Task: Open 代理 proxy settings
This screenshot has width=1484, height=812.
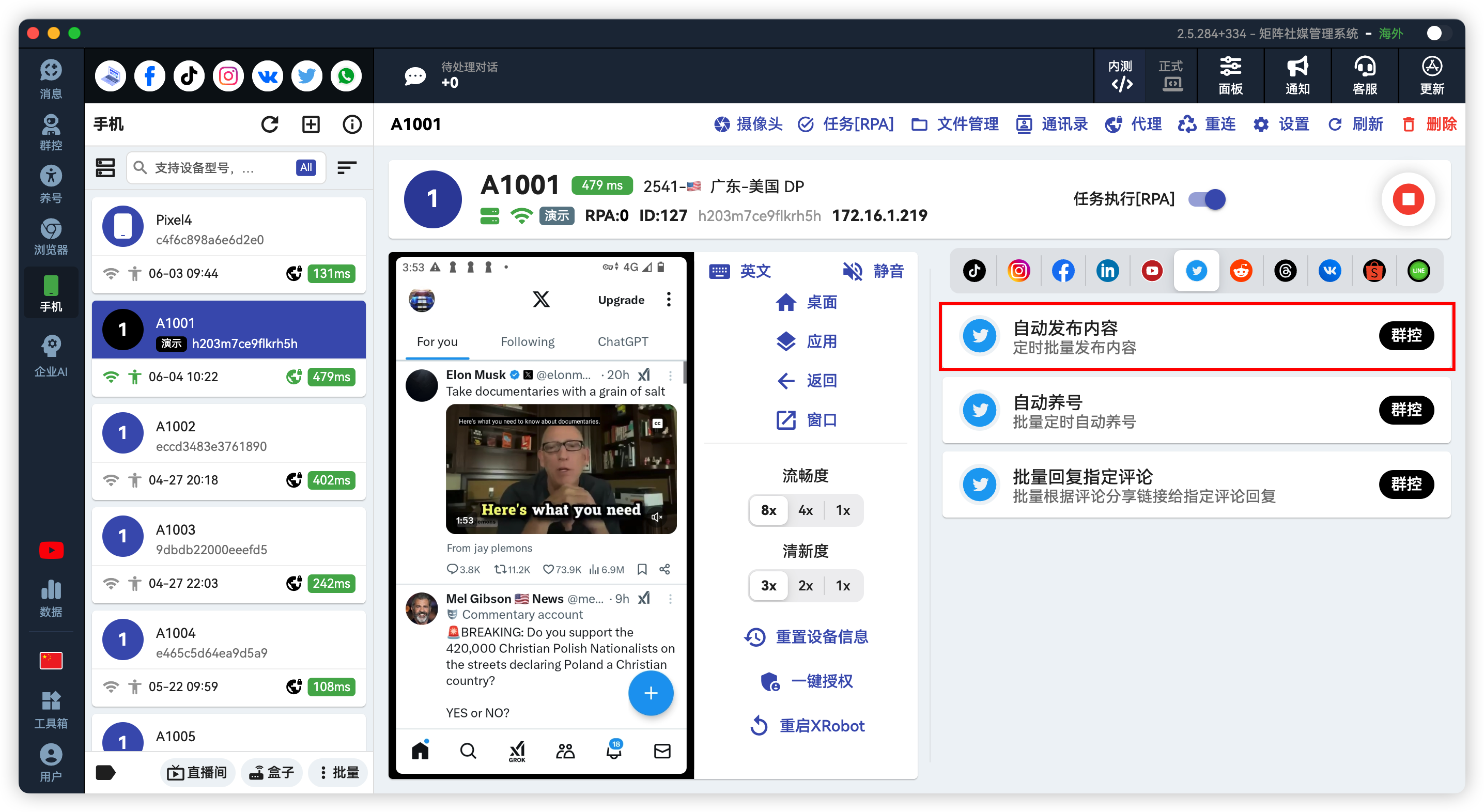Action: (x=1133, y=124)
